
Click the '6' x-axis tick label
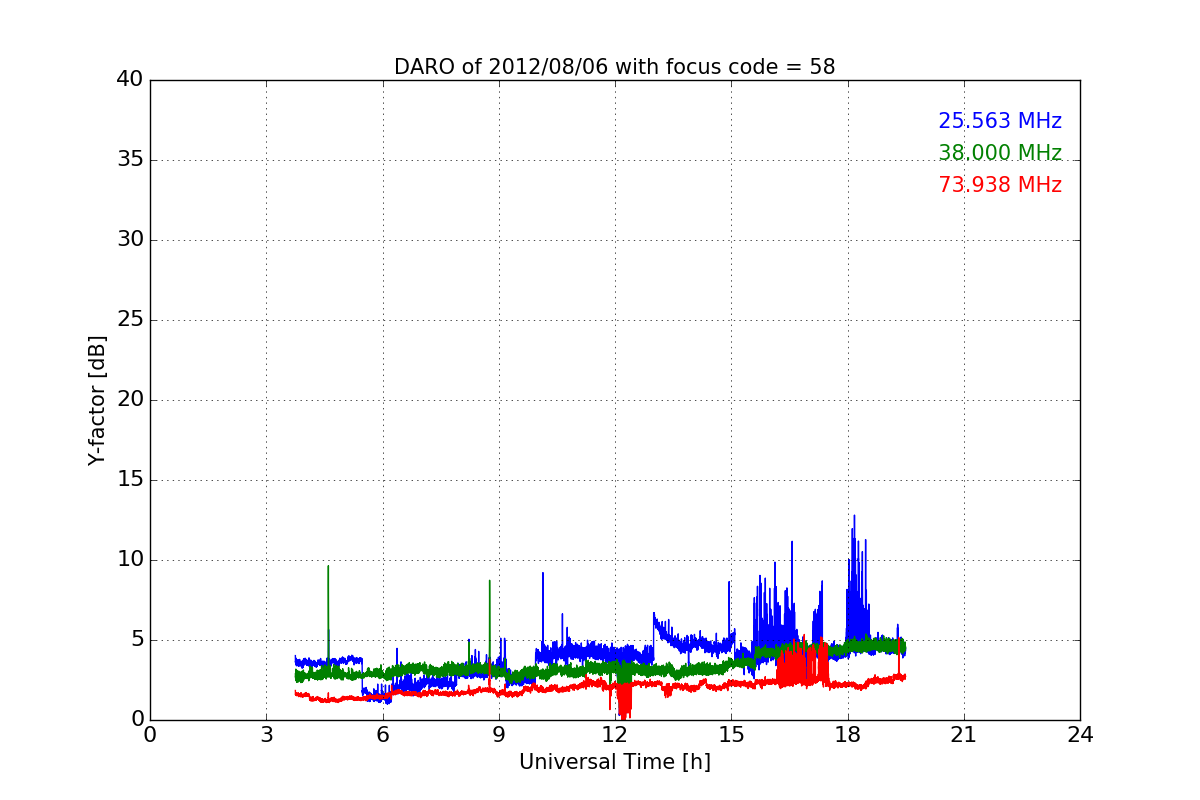(382, 735)
